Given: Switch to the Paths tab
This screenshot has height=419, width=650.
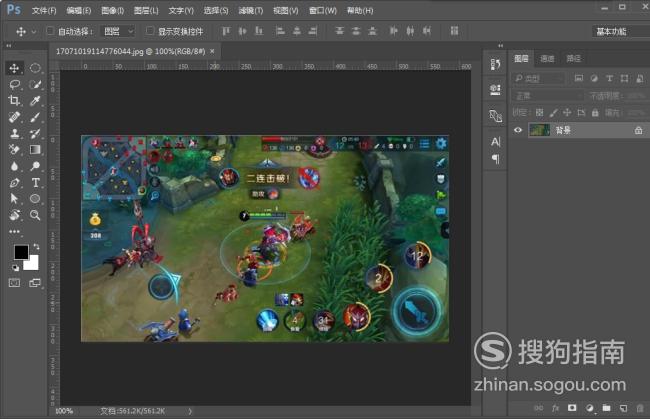Looking at the screenshot, I should click(573, 58).
